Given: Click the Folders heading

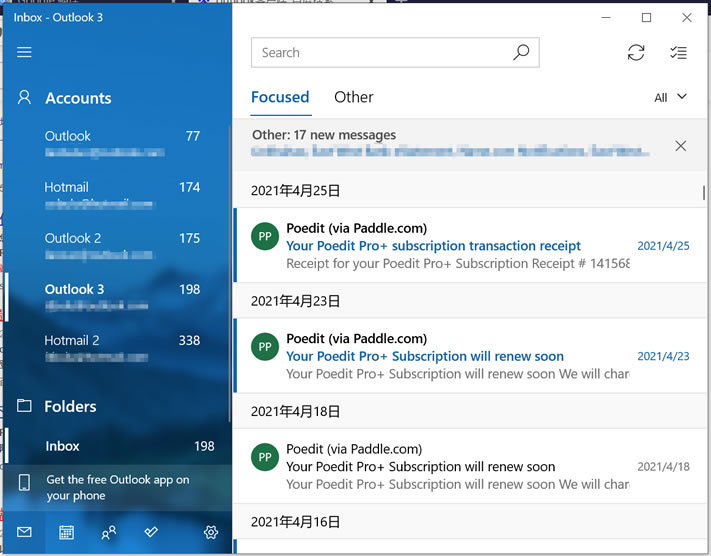Looking at the screenshot, I should 70,406.
